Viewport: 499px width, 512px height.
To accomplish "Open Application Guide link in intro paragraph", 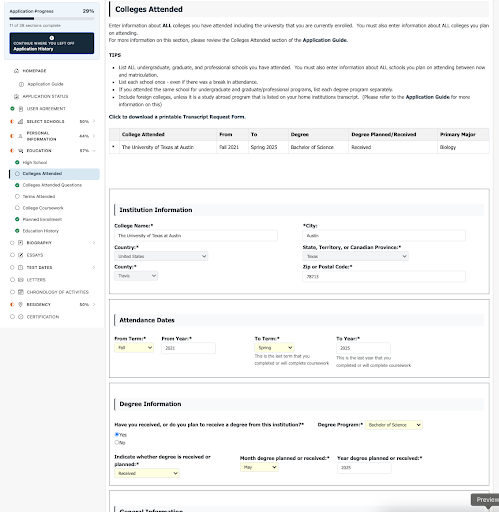I will tap(325, 40).
